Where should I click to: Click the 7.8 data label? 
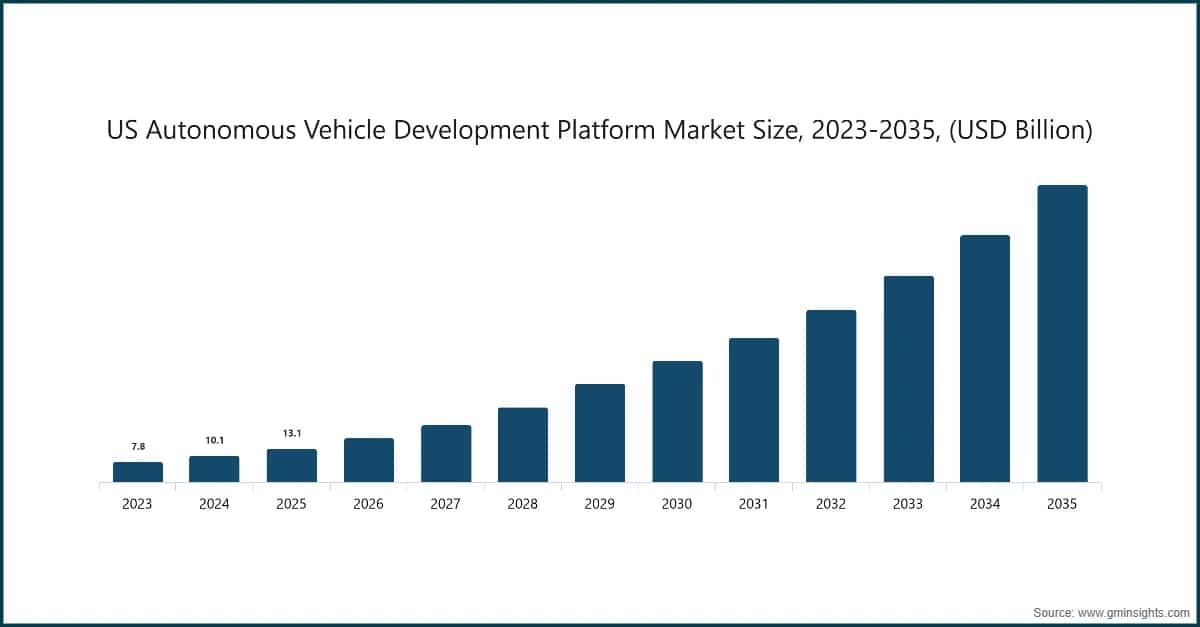tap(139, 445)
